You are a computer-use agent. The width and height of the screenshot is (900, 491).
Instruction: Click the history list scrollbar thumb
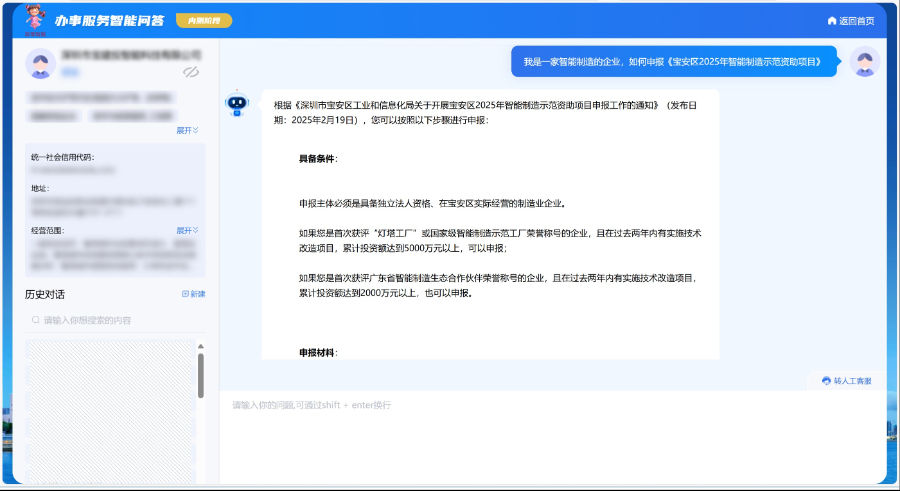point(200,375)
